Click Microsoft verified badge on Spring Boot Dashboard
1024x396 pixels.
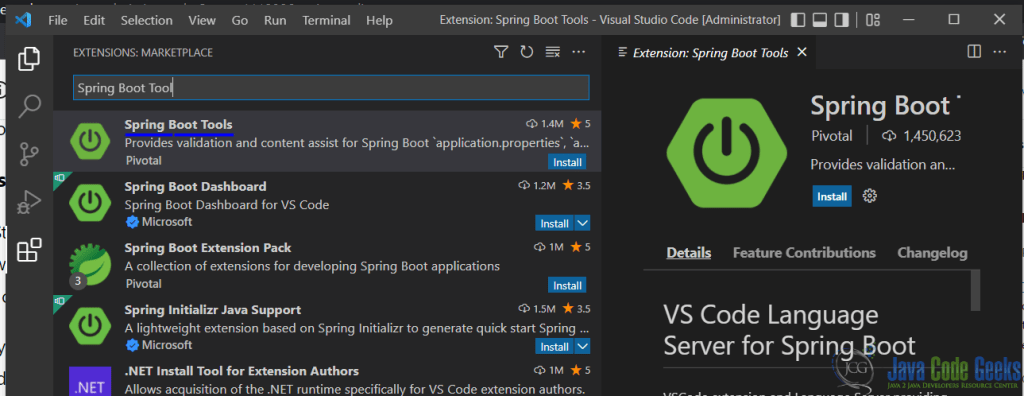click(x=132, y=222)
